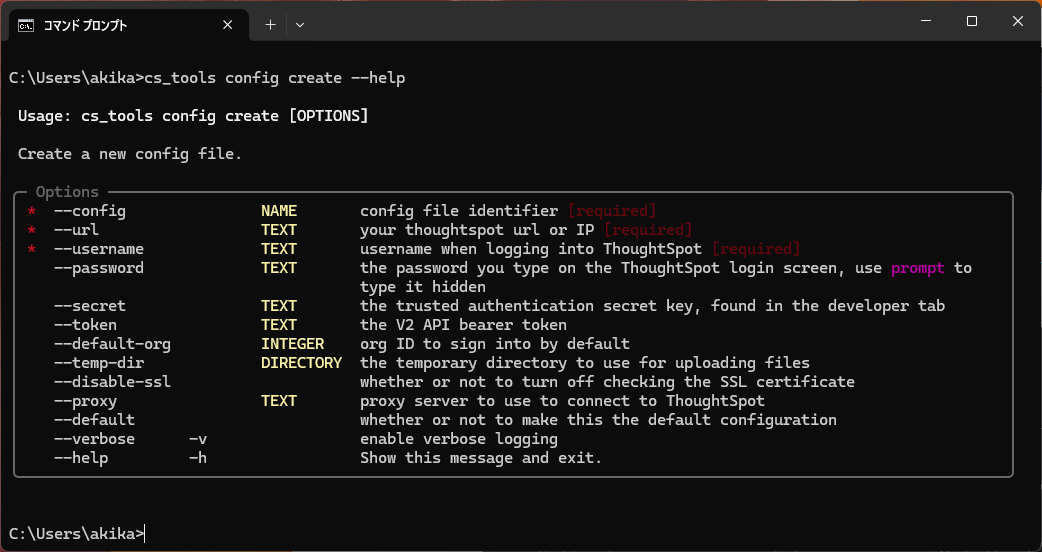Click the red asterisk beside --config

31,212
